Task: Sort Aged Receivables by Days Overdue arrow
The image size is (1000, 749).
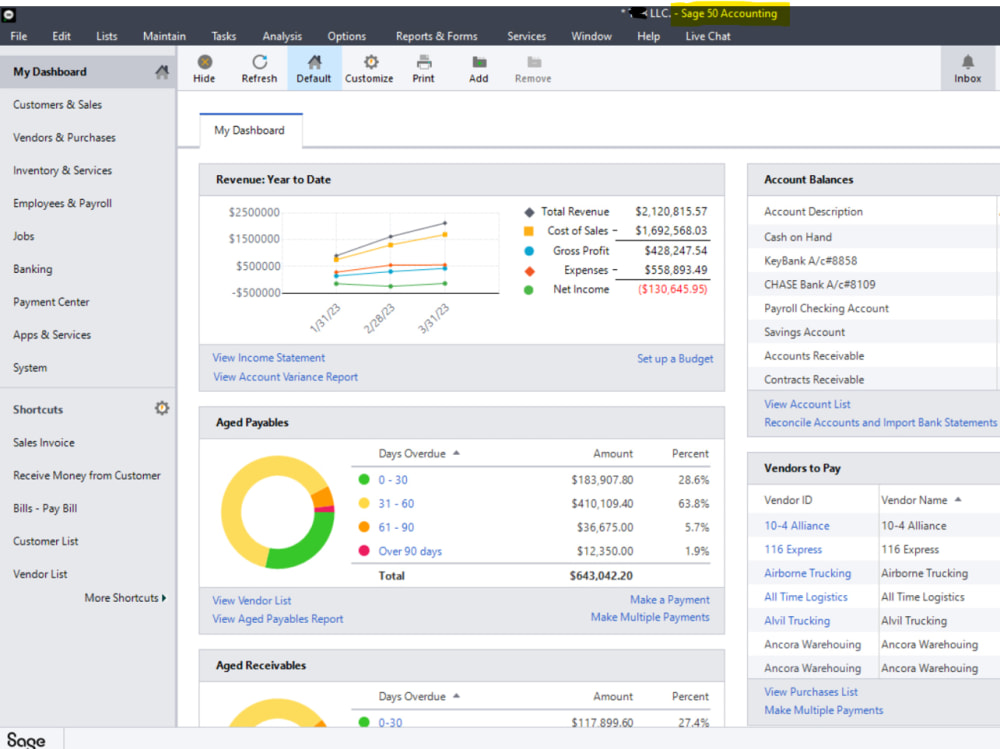Action: coord(457,696)
